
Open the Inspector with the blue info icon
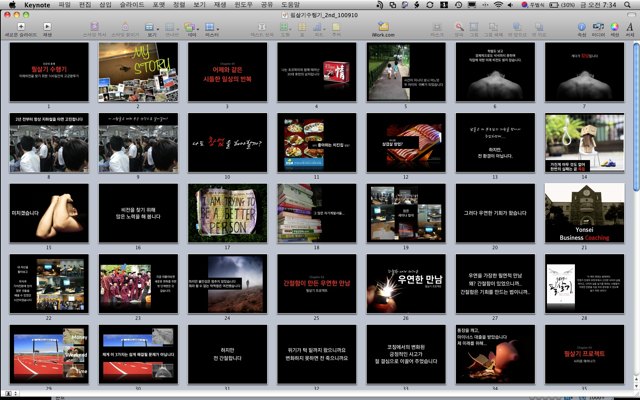[582, 27]
